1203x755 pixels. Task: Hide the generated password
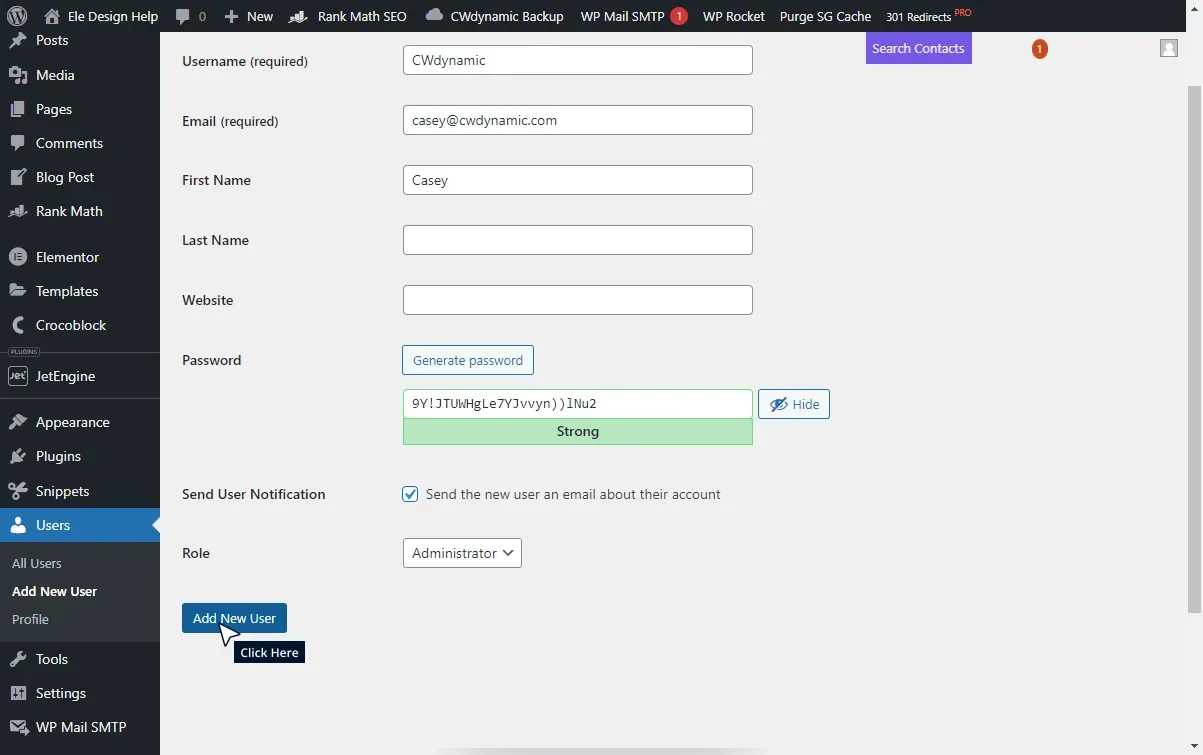pos(793,404)
